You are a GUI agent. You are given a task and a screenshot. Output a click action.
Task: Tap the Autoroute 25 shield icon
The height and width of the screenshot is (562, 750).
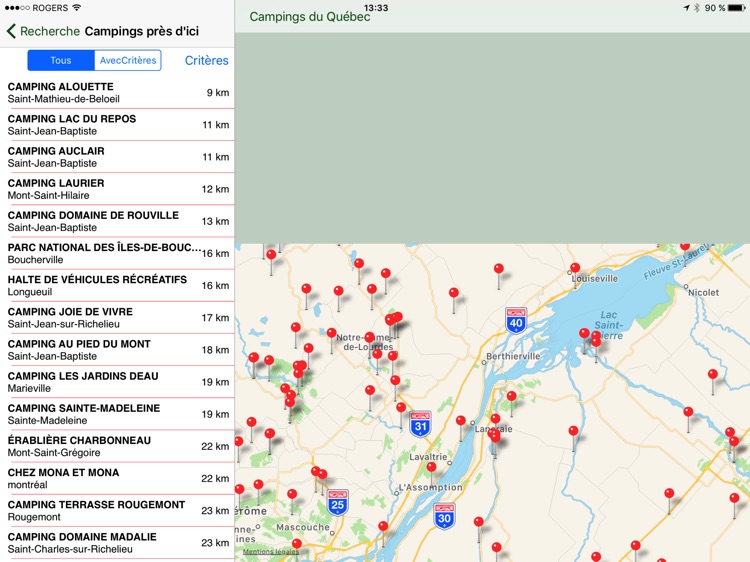point(338,503)
